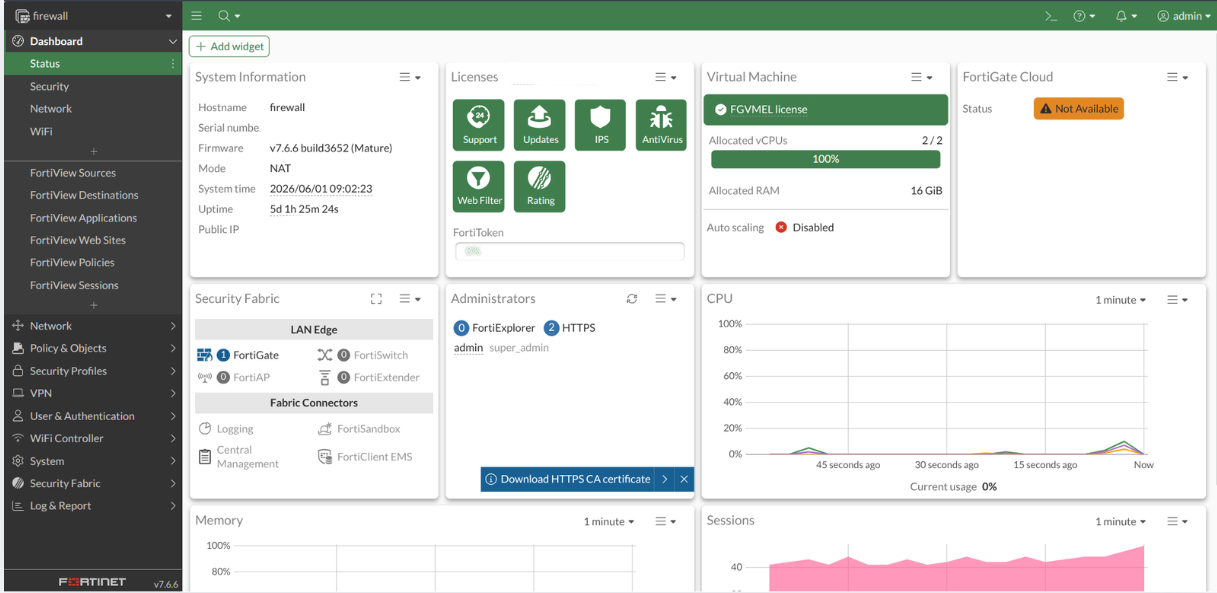Click the Not Available status button

click(1079, 108)
